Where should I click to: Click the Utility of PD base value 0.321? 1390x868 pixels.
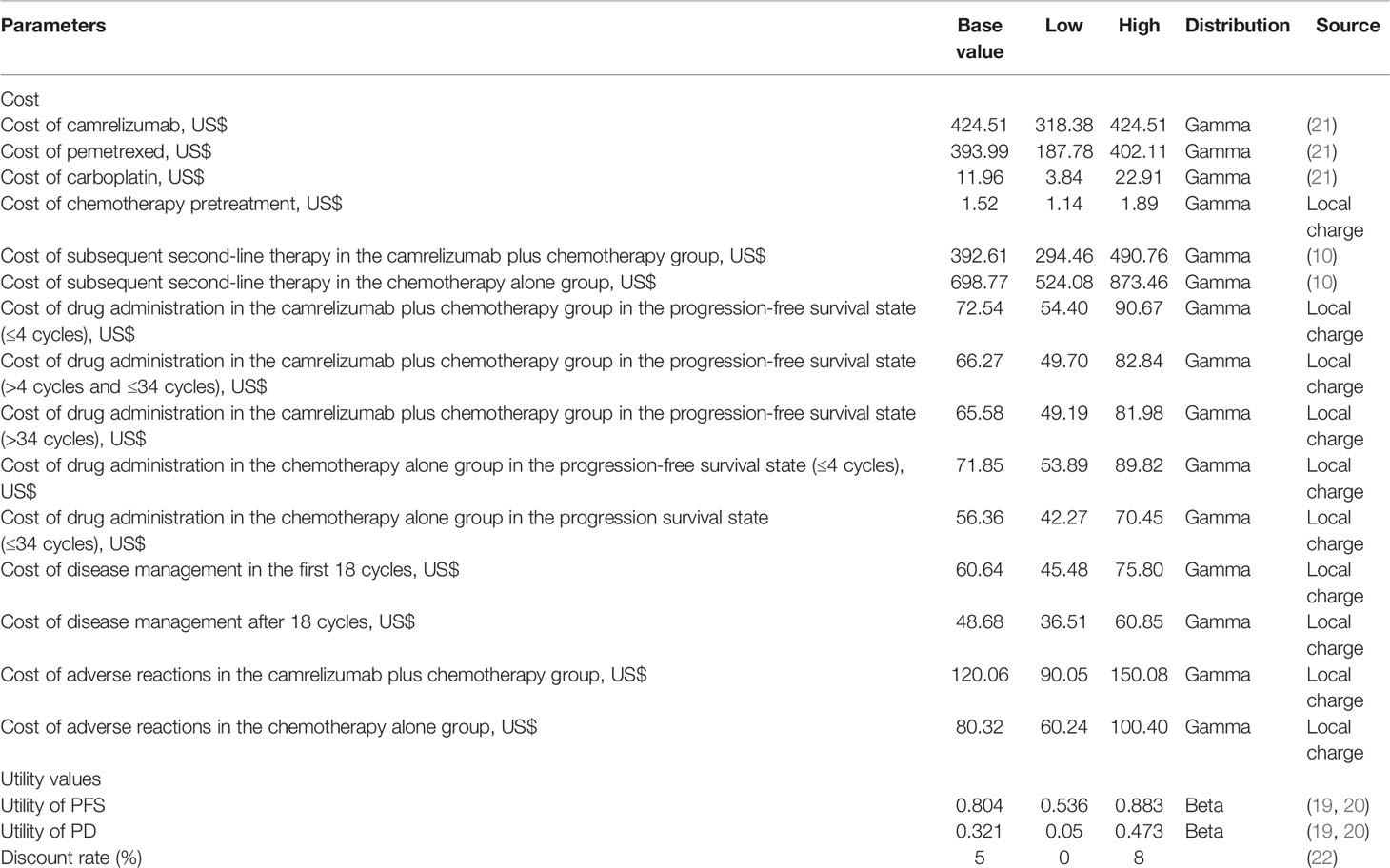[x=979, y=832]
